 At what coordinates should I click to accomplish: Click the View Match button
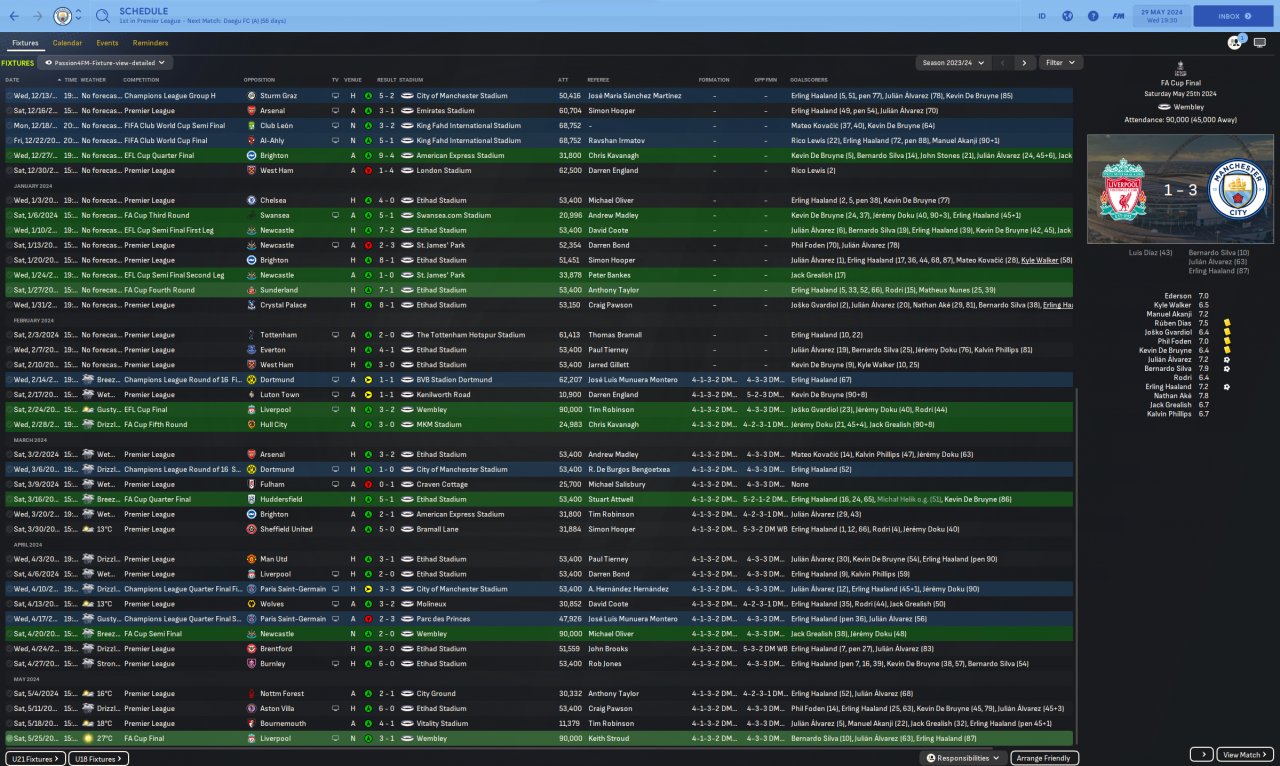[1245, 754]
